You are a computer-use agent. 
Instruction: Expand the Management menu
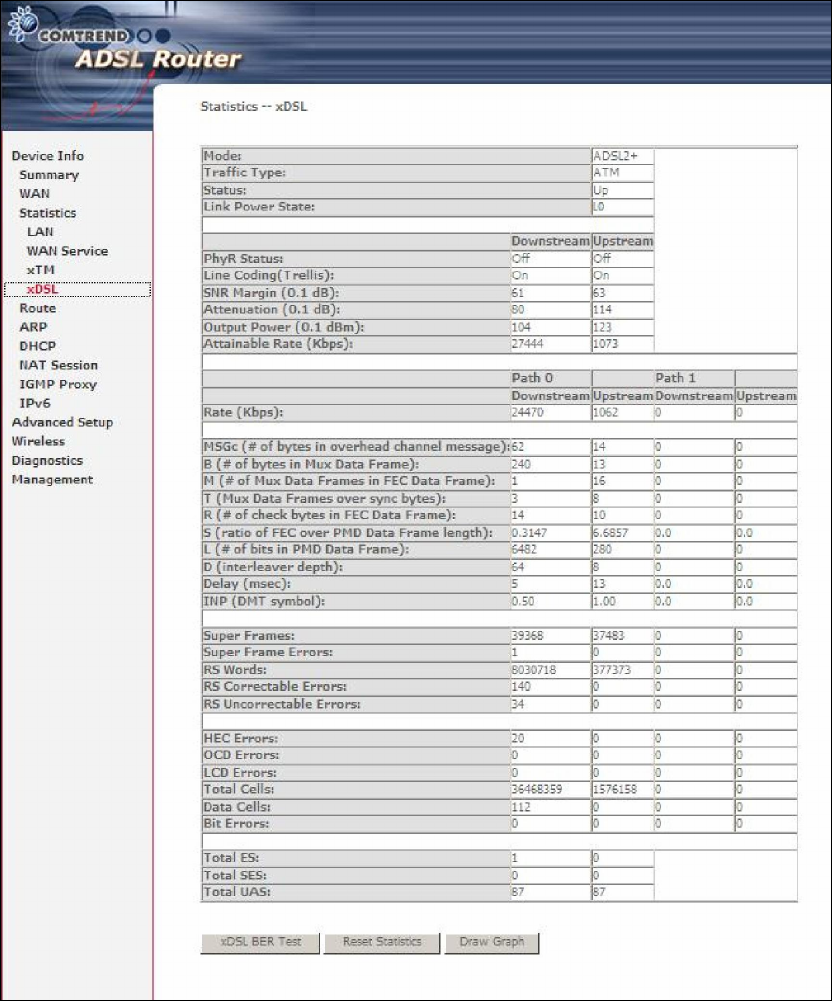click(x=52, y=479)
